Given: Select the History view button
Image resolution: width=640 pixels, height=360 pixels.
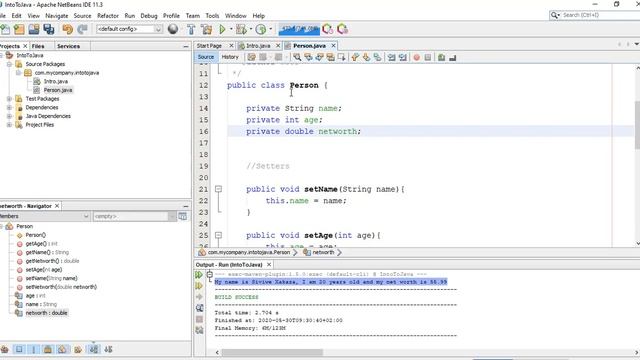Looking at the screenshot, I should tap(230, 57).
